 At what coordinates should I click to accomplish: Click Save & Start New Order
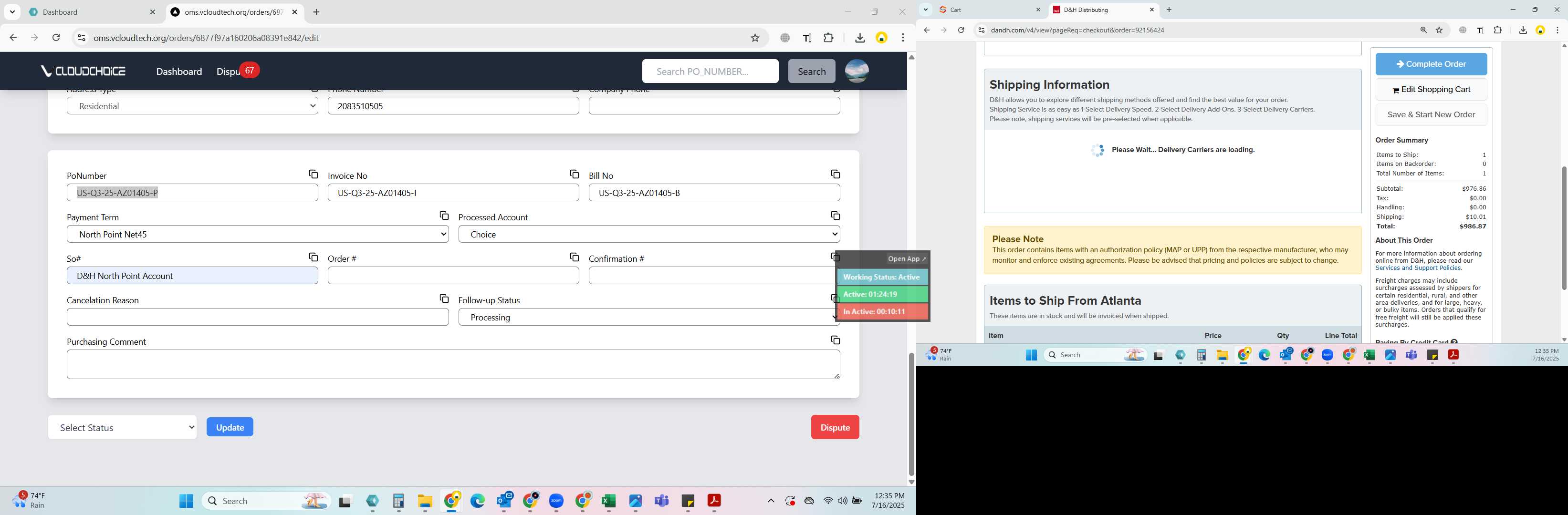pyautogui.click(x=1431, y=114)
